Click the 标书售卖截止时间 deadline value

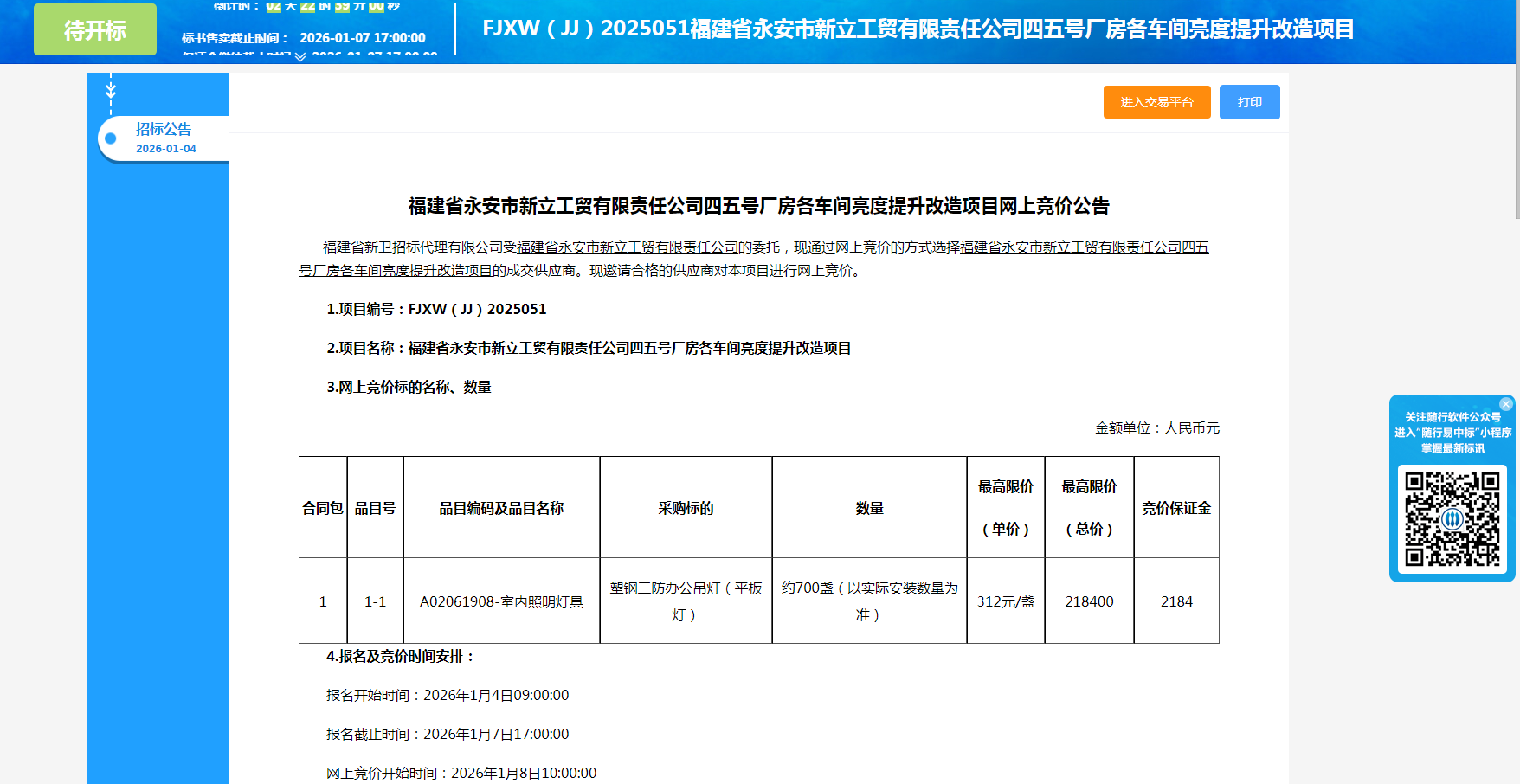point(363,38)
